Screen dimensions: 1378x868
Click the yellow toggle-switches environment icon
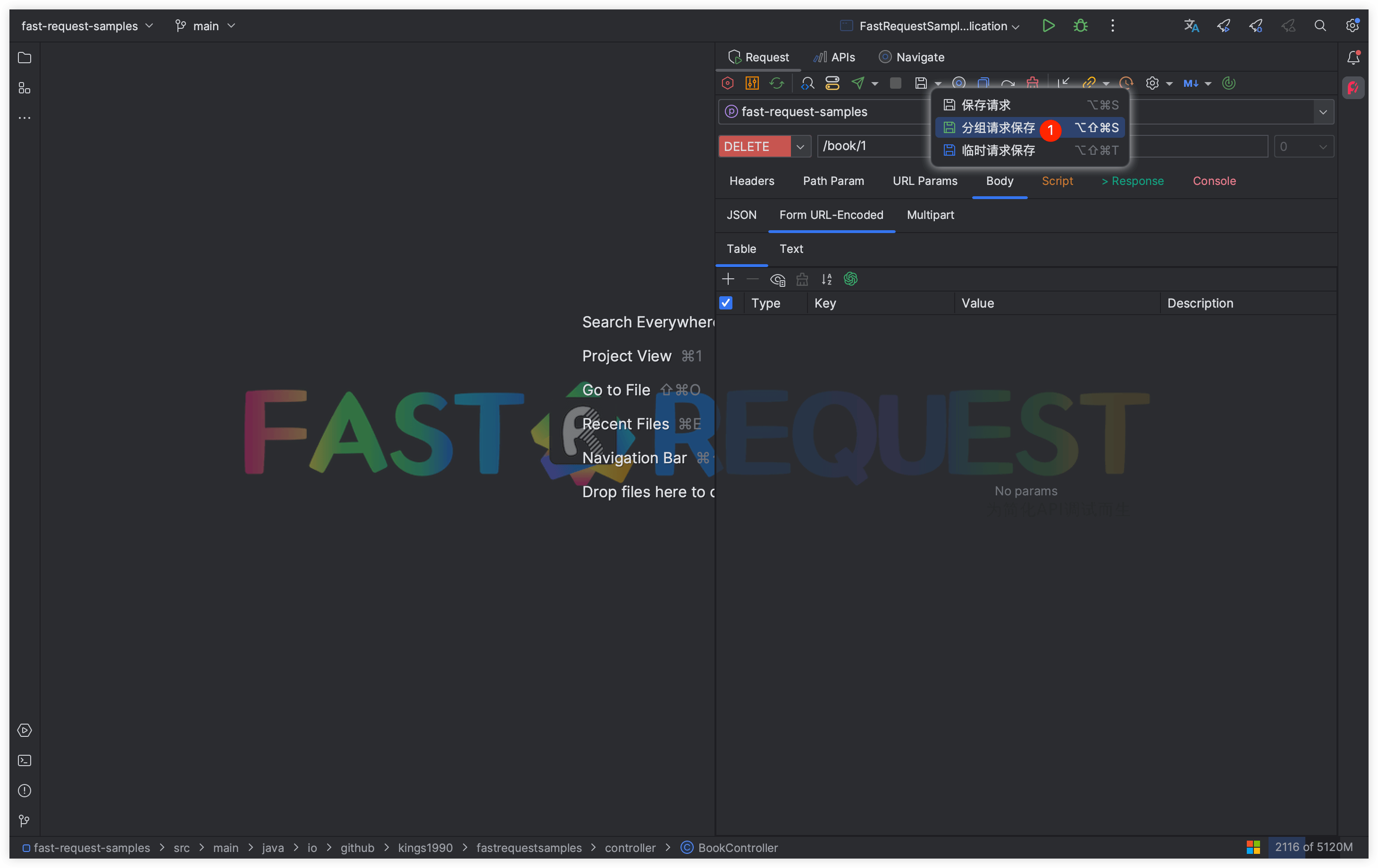832,83
